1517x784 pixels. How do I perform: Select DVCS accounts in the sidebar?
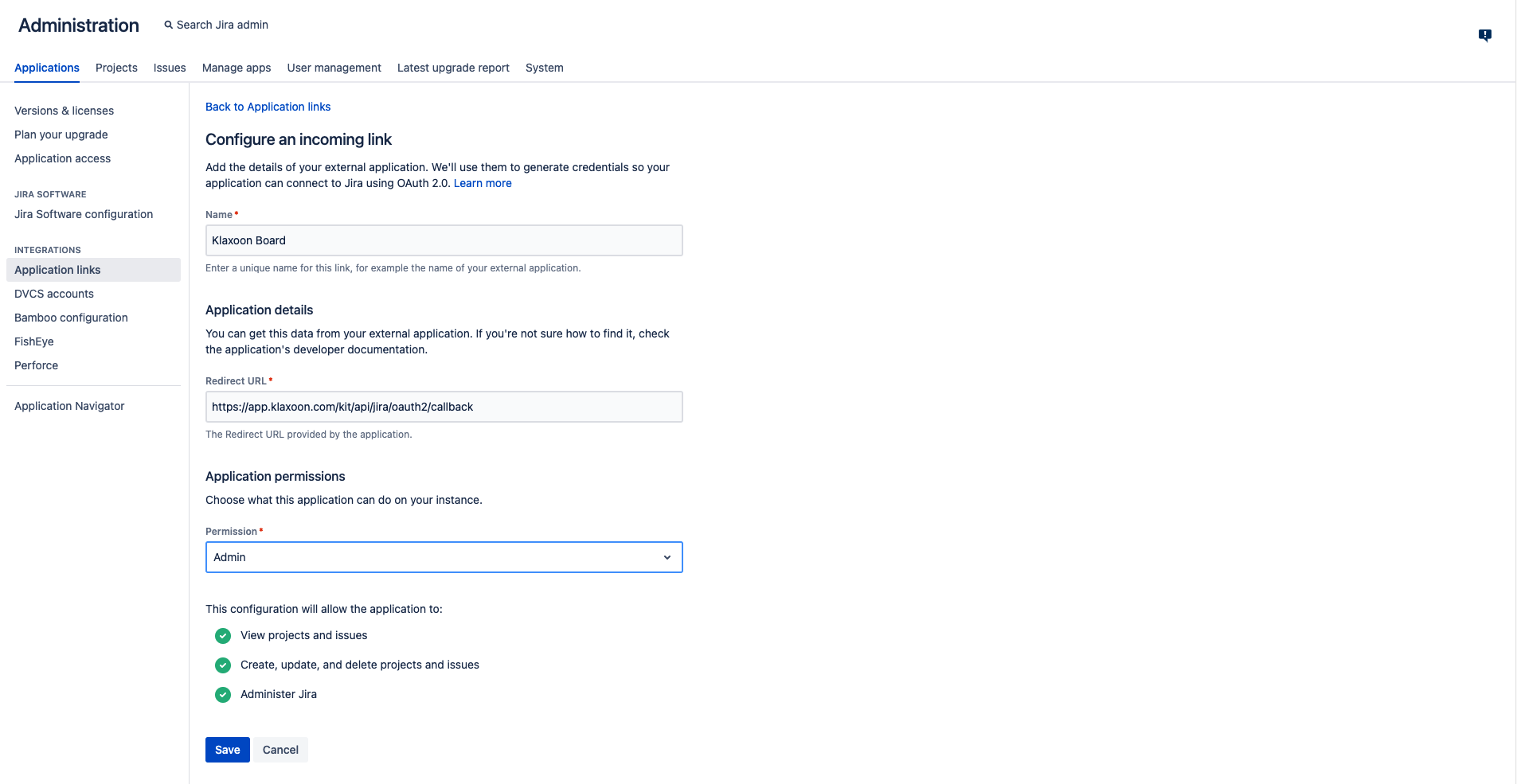click(53, 294)
